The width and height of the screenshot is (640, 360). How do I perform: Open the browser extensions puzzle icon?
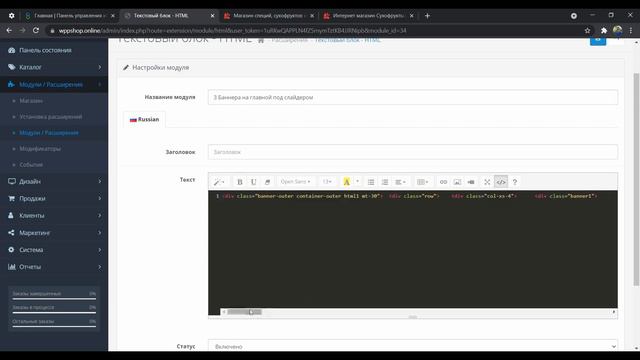coord(604,30)
